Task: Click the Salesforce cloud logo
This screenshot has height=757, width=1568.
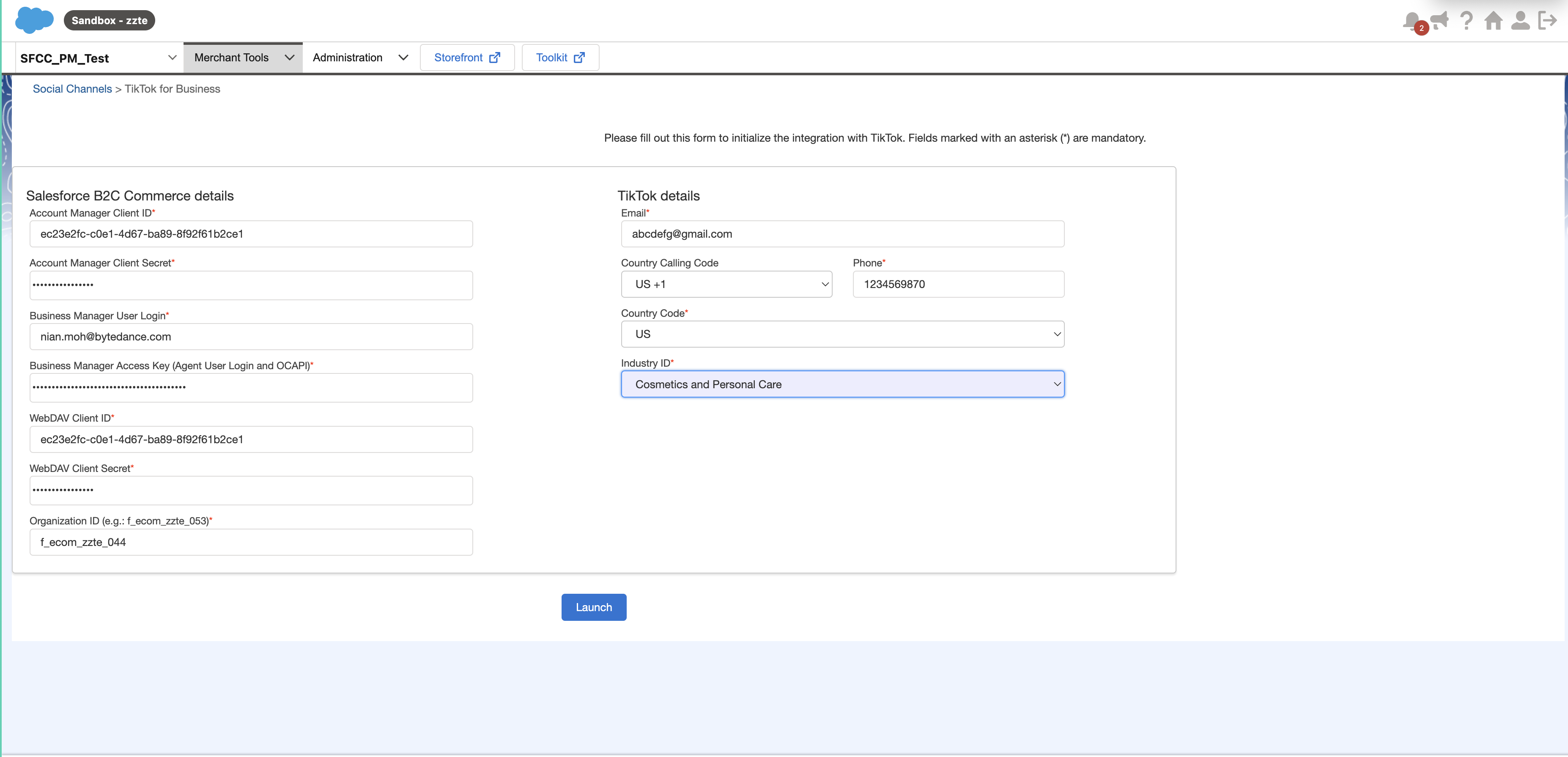Action: click(34, 20)
